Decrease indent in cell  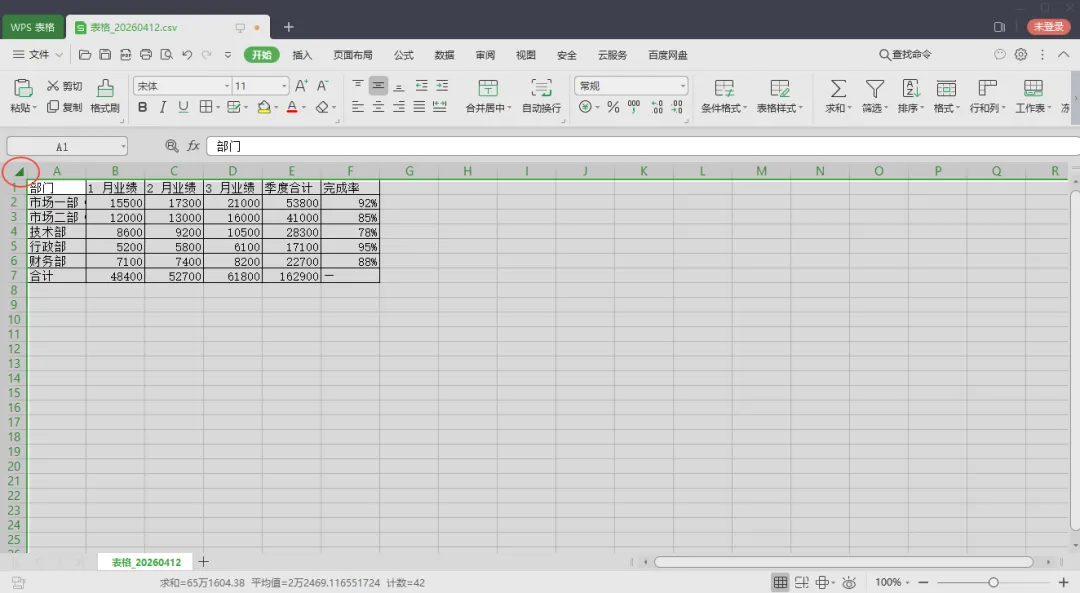pos(422,85)
